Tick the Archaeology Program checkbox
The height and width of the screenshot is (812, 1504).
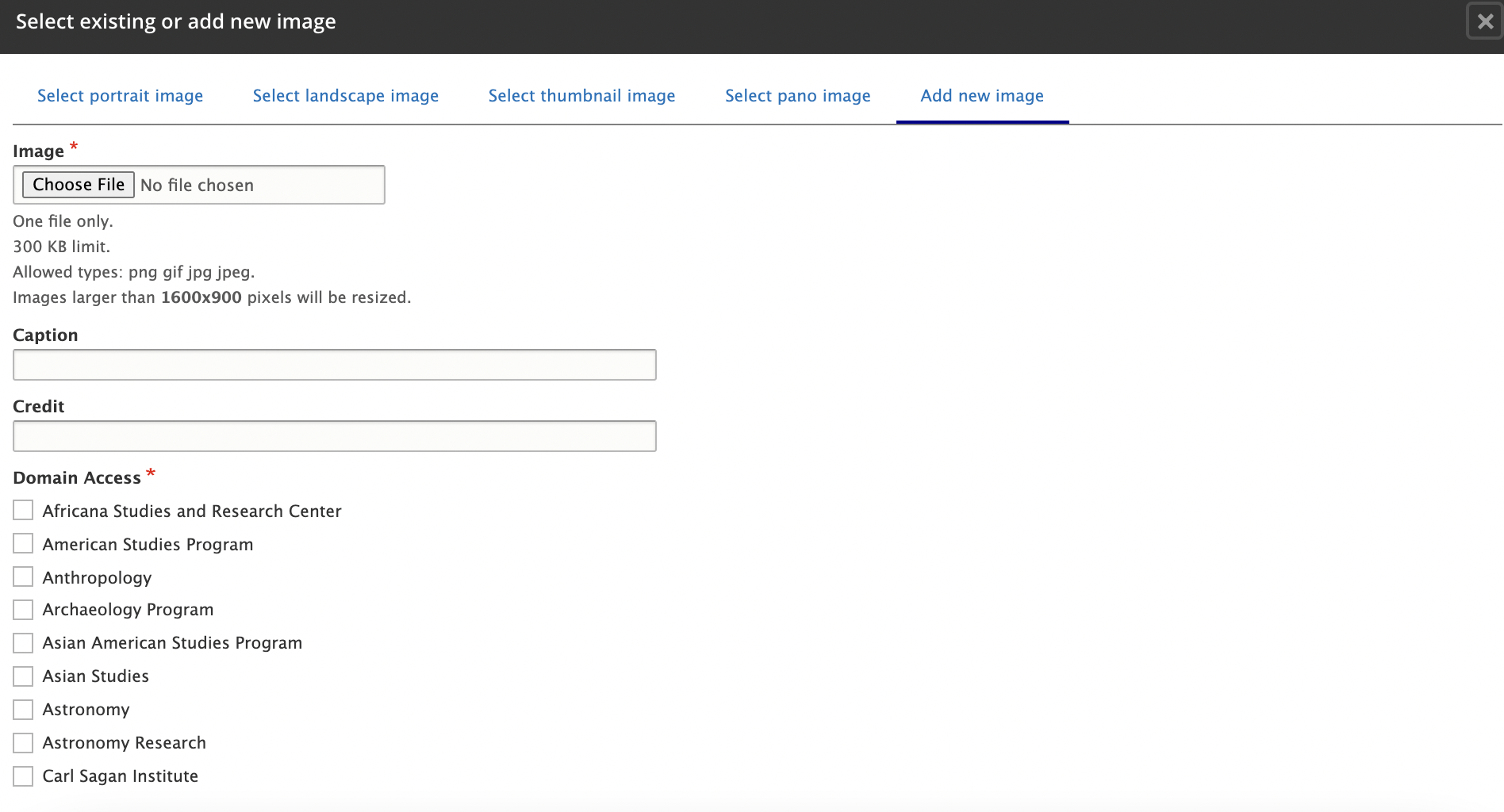(x=23, y=610)
